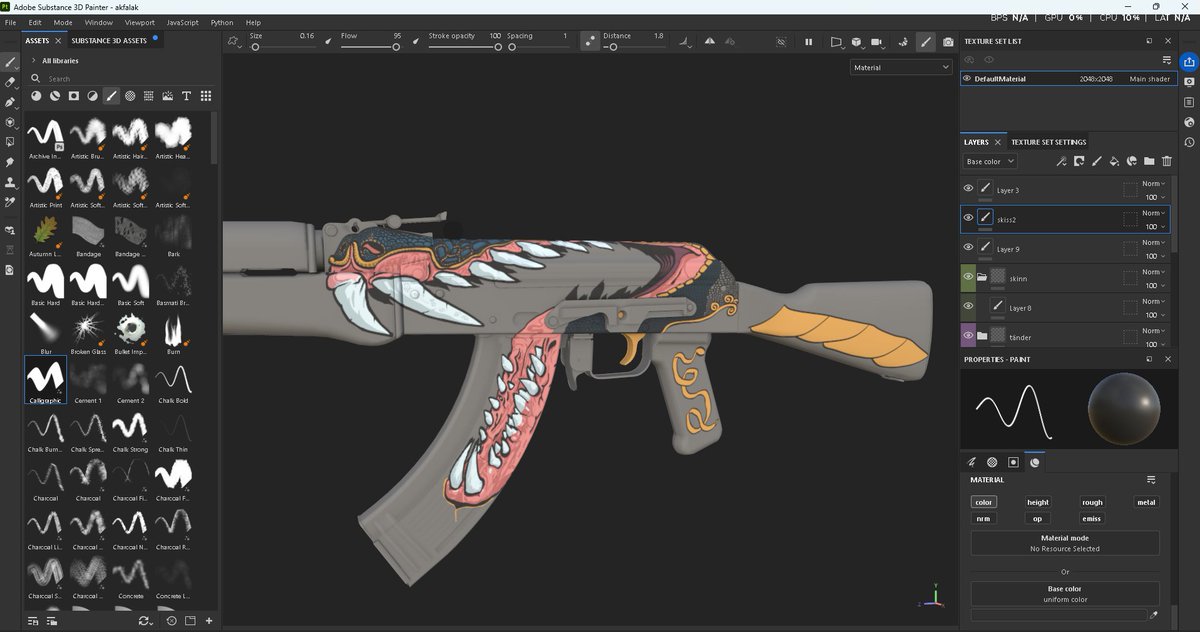Select the Material picker eyedropper tool
This screenshot has height=632, width=1200.
click(x=10, y=202)
